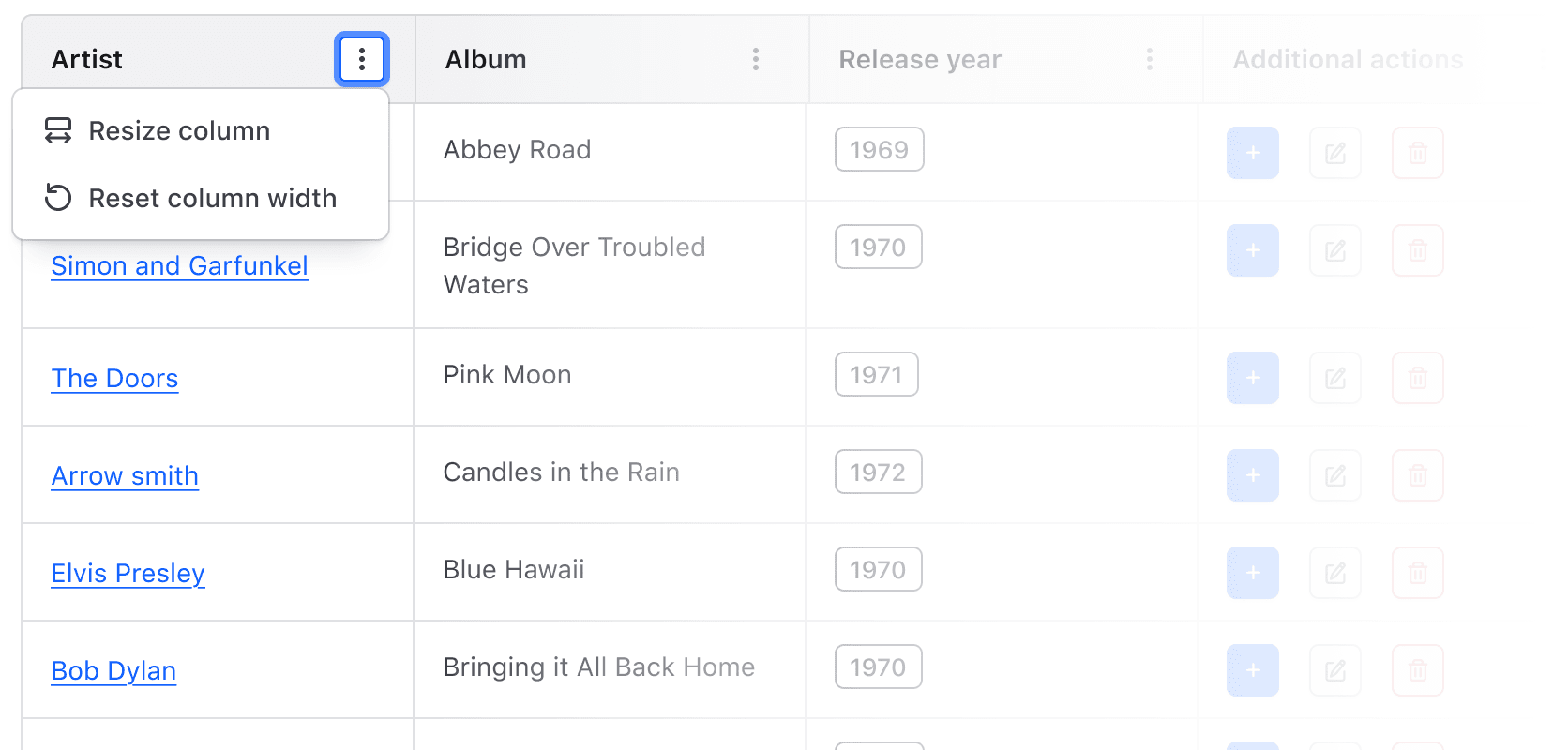The image size is (1568, 750).
Task: Open The Doors artist link
Action: [114, 379]
